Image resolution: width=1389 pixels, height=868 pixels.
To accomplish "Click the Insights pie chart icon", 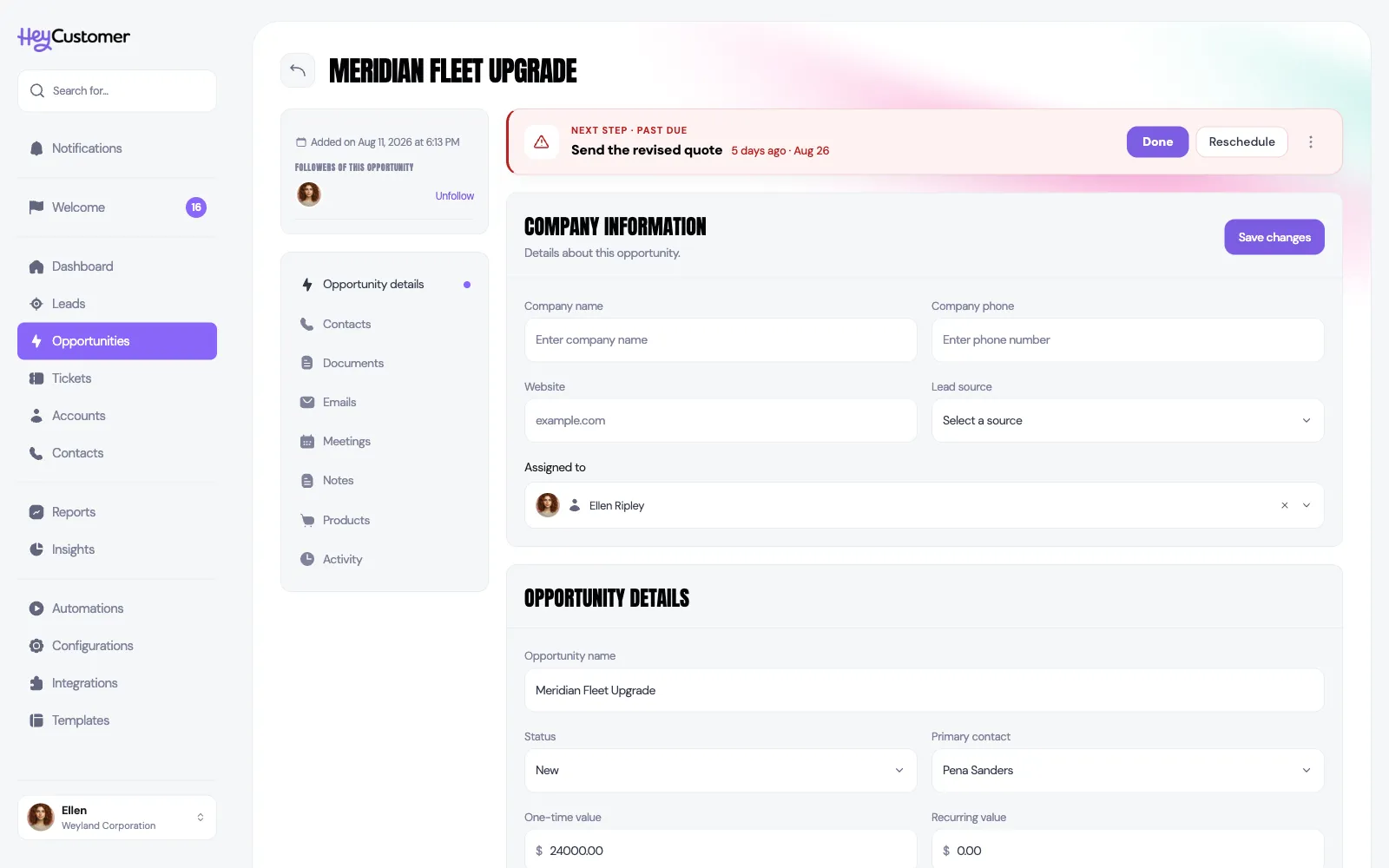I will click(x=36, y=549).
